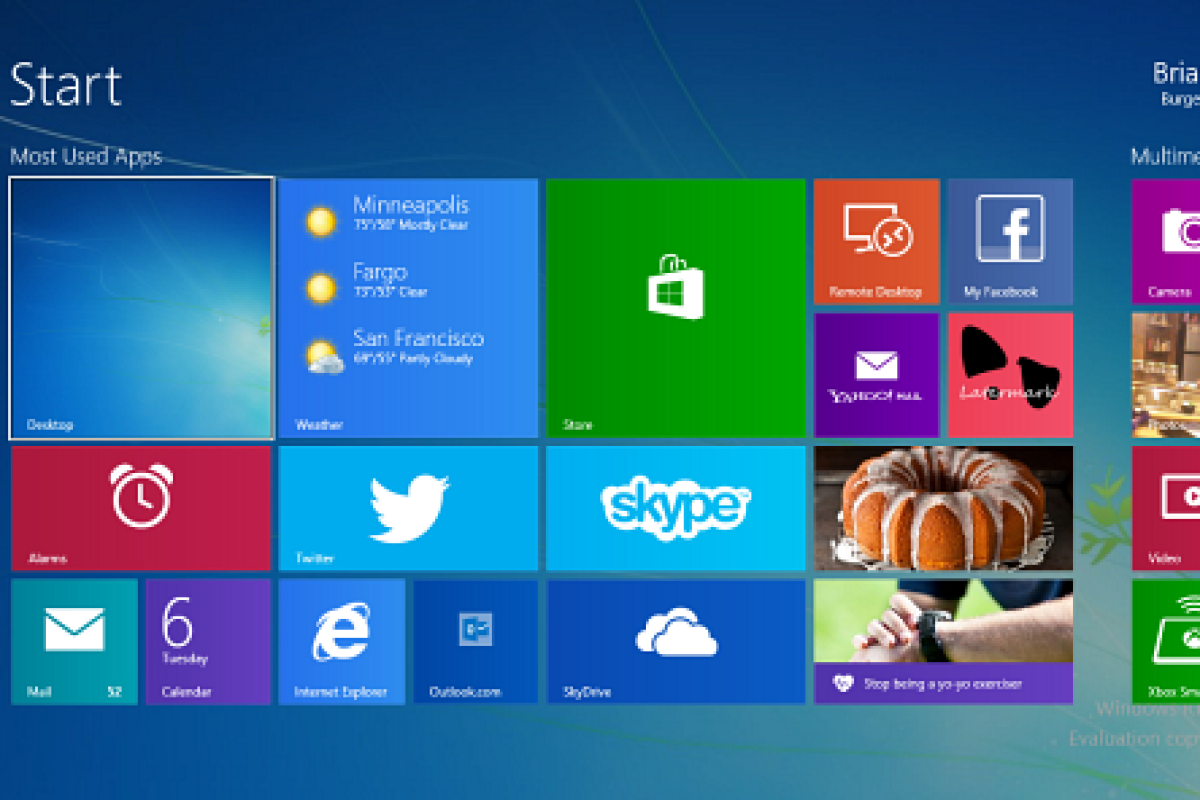Open Yahoo! Mail
Image resolution: width=1200 pixels, height=800 pixels.
pos(877,373)
